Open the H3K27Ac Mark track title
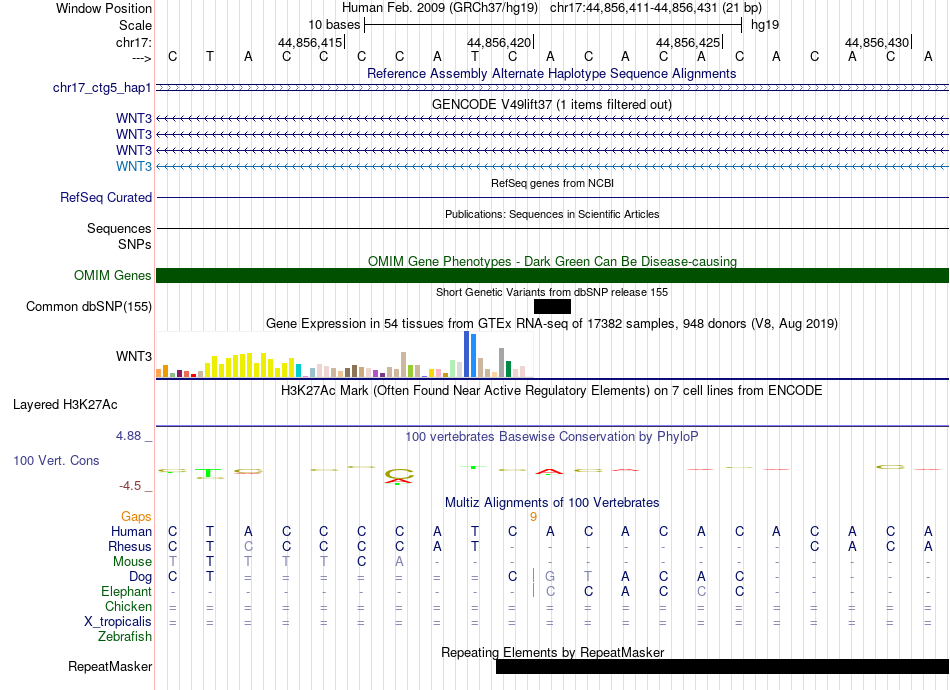The height and width of the screenshot is (690, 950). (x=551, y=391)
